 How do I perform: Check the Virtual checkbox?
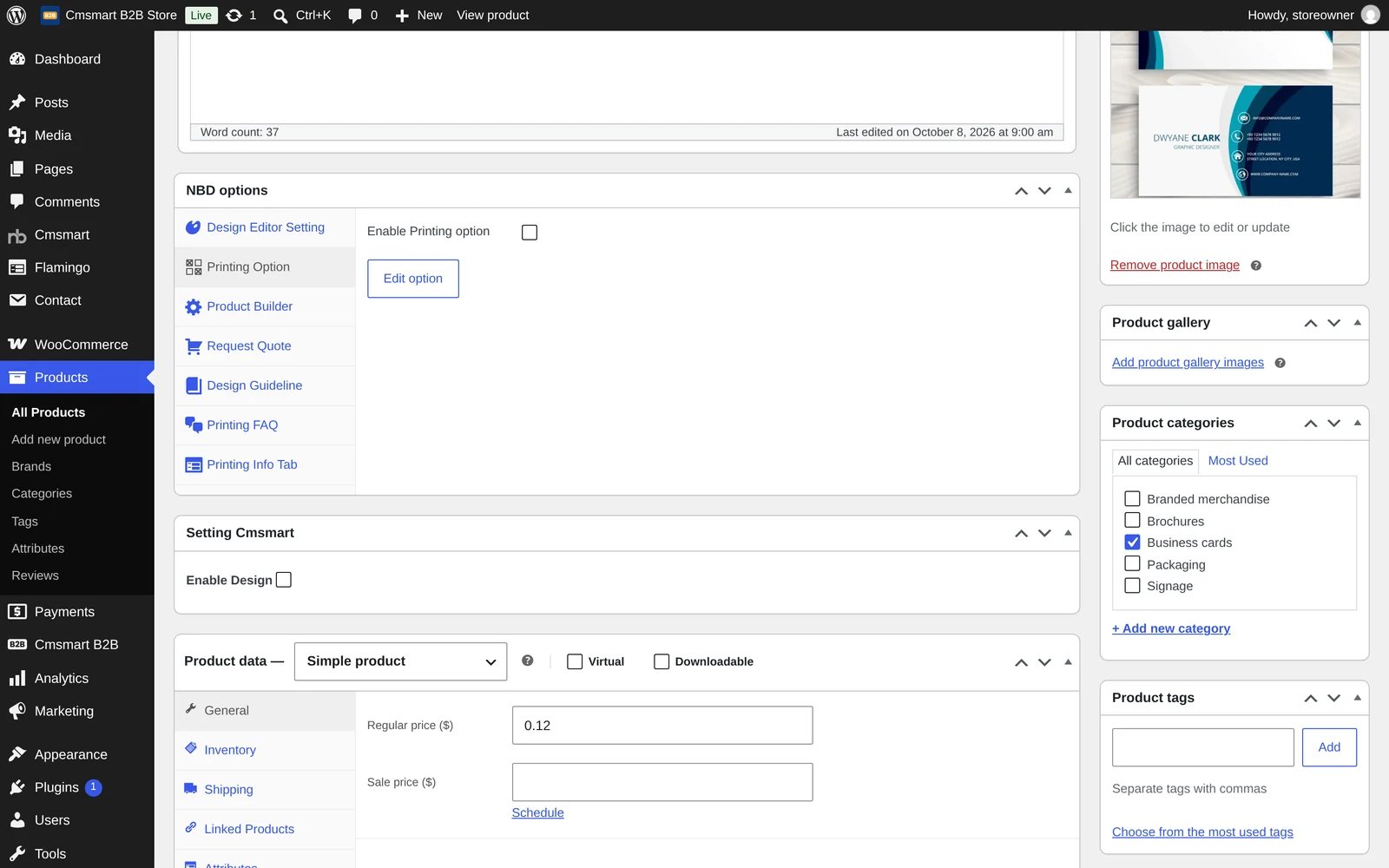[575, 661]
